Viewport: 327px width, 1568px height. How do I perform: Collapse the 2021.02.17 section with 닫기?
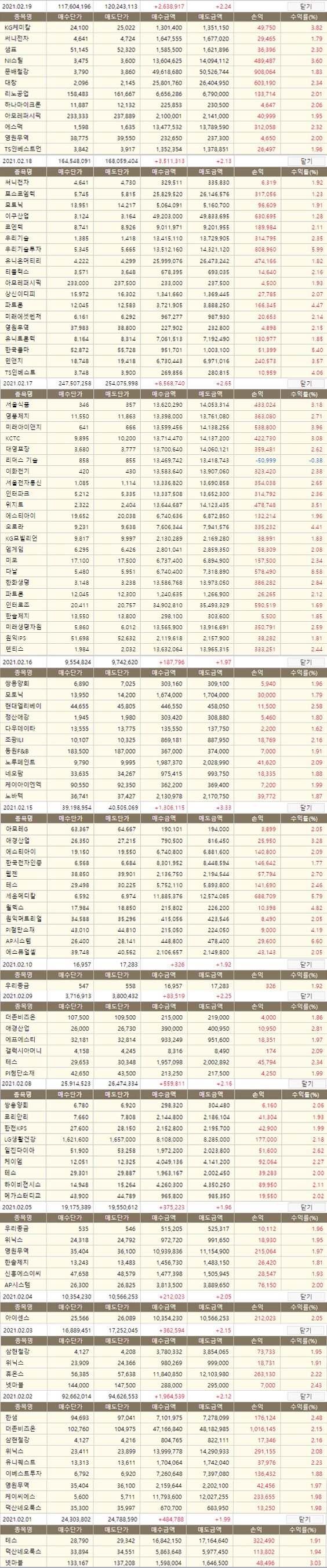pyautogui.click(x=306, y=384)
